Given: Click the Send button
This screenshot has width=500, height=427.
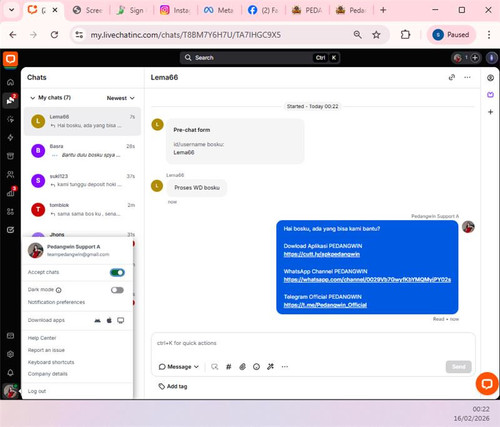Looking at the screenshot, I should 459,367.
